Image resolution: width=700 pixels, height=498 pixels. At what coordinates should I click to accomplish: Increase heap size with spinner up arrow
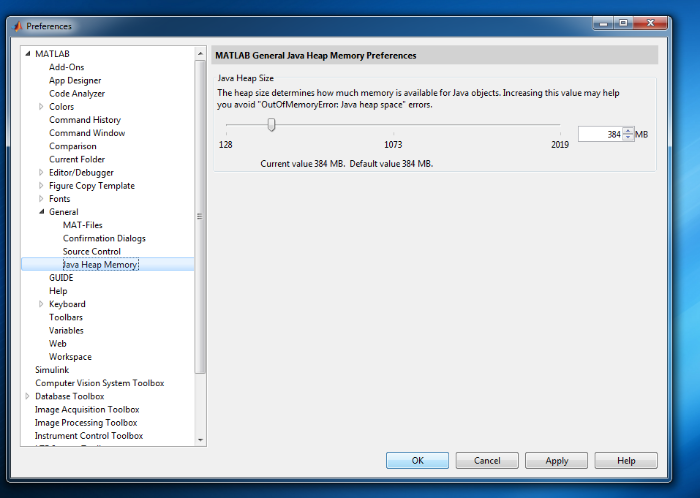(628, 131)
